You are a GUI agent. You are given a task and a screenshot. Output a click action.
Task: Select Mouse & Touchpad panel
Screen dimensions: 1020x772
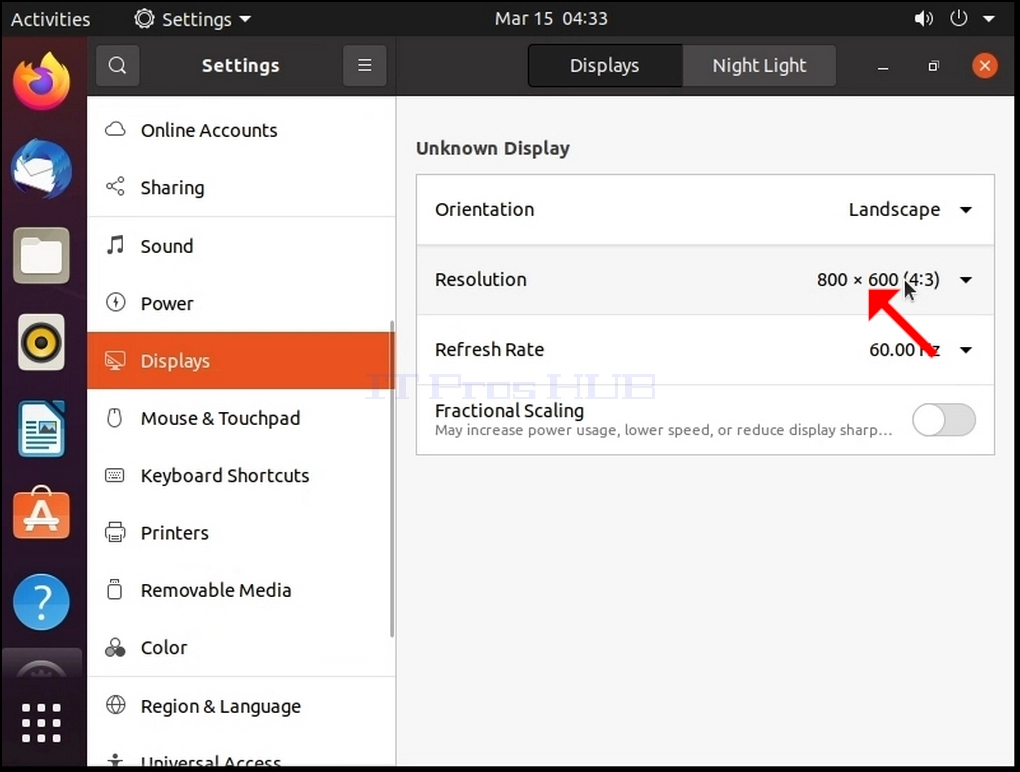tap(241, 418)
